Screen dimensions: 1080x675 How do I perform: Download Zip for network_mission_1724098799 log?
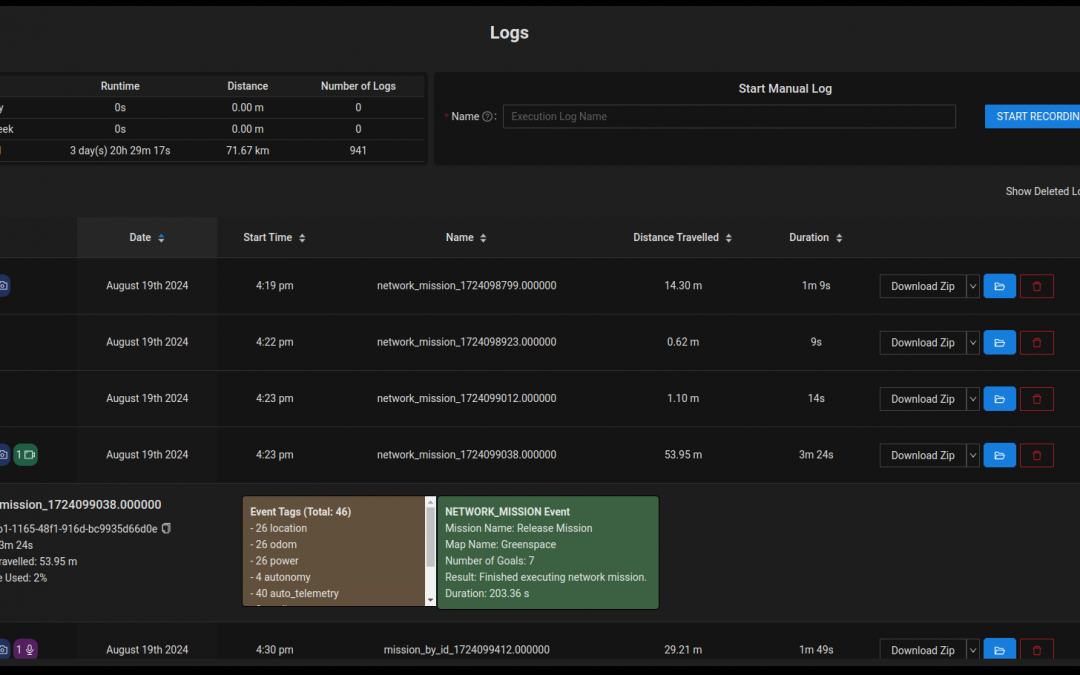coord(922,286)
